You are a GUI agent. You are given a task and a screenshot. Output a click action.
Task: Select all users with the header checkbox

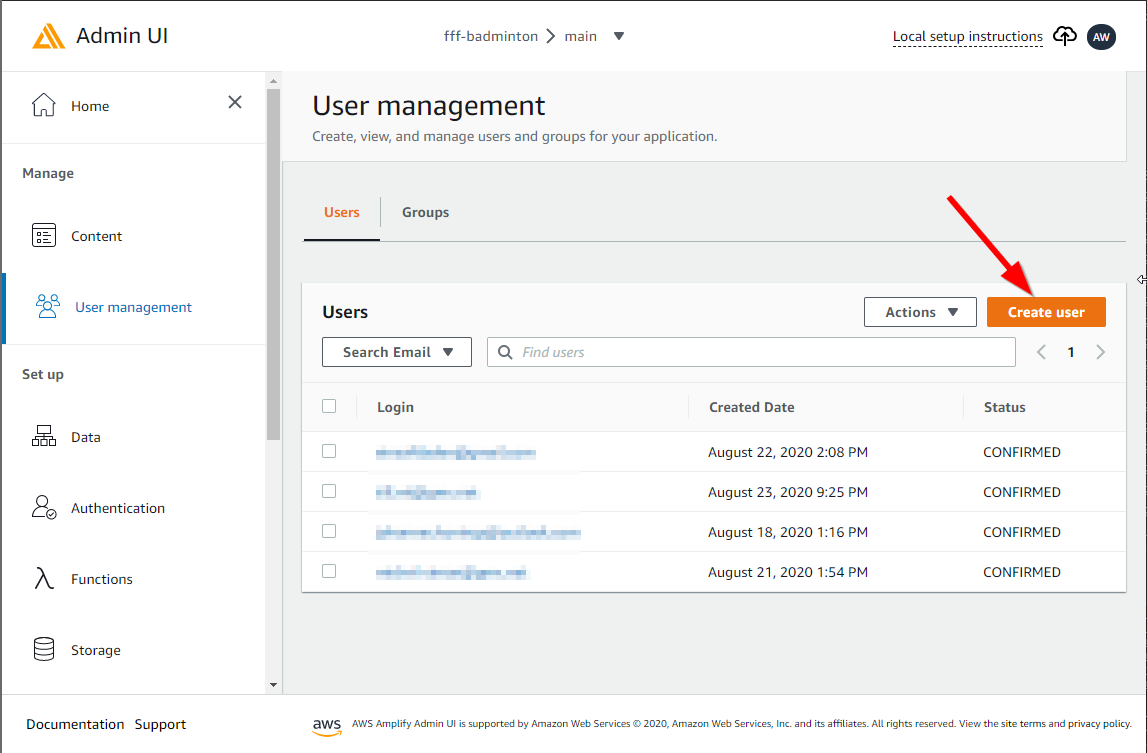tap(329, 407)
